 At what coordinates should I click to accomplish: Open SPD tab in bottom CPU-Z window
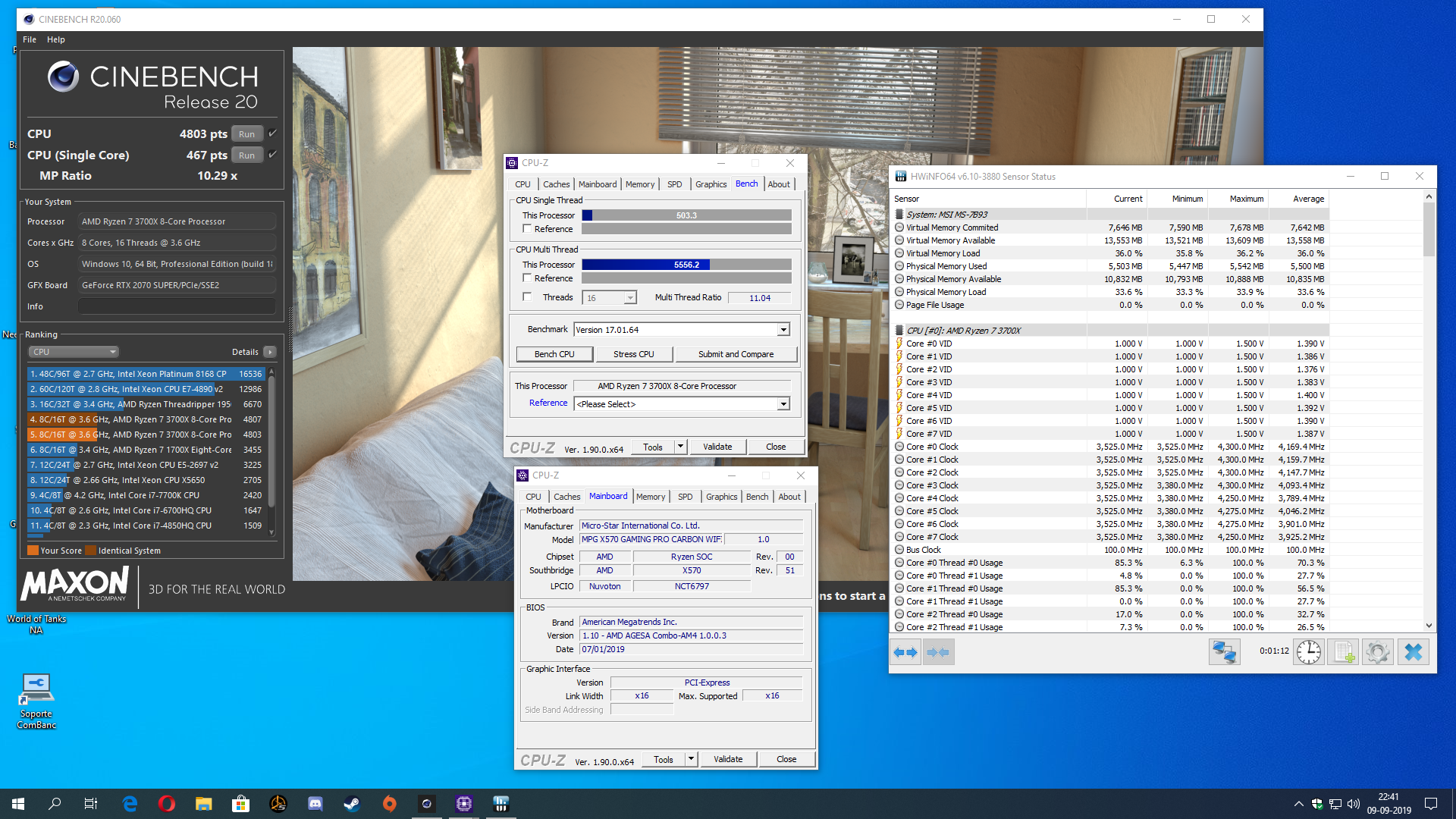[x=685, y=497]
